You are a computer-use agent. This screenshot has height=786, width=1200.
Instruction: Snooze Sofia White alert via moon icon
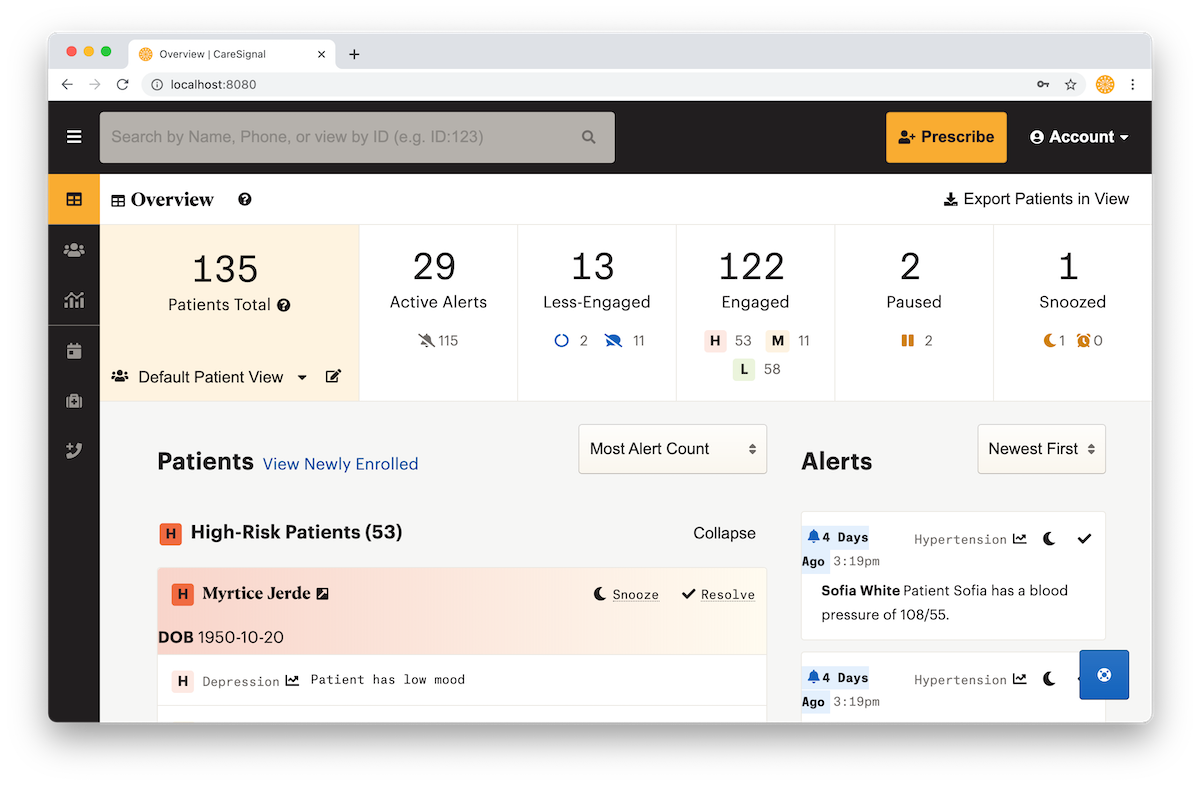1049,539
